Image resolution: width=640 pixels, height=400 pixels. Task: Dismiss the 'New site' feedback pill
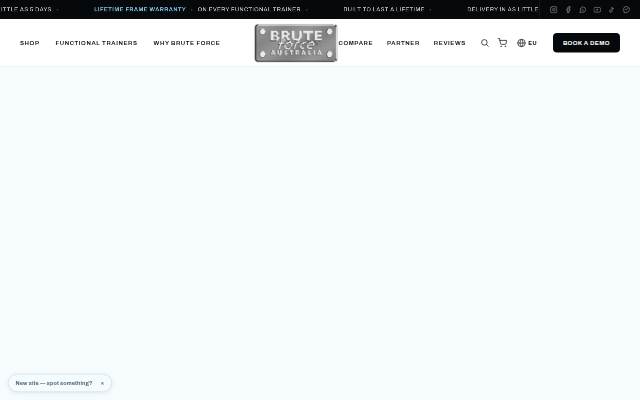102,383
